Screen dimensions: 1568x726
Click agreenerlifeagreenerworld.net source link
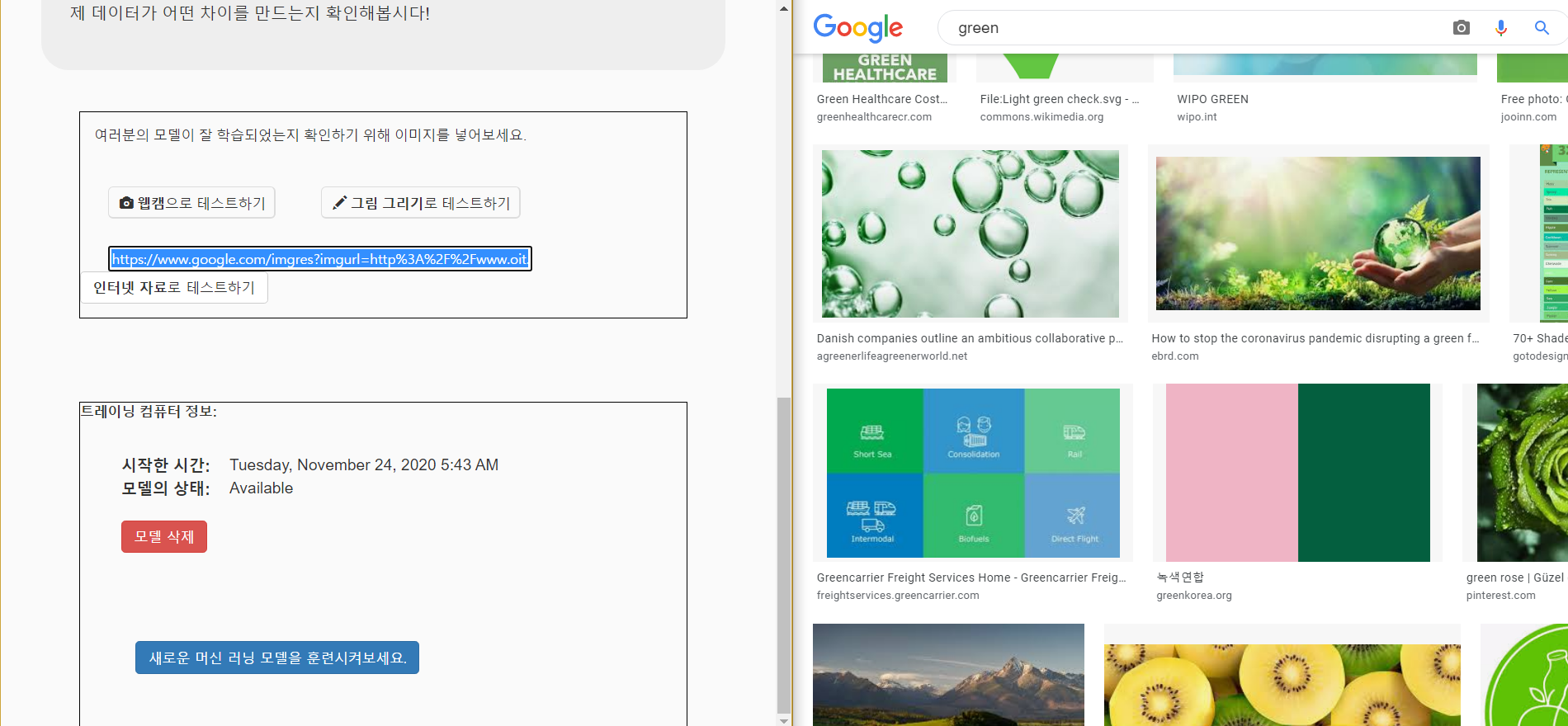(891, 356)
